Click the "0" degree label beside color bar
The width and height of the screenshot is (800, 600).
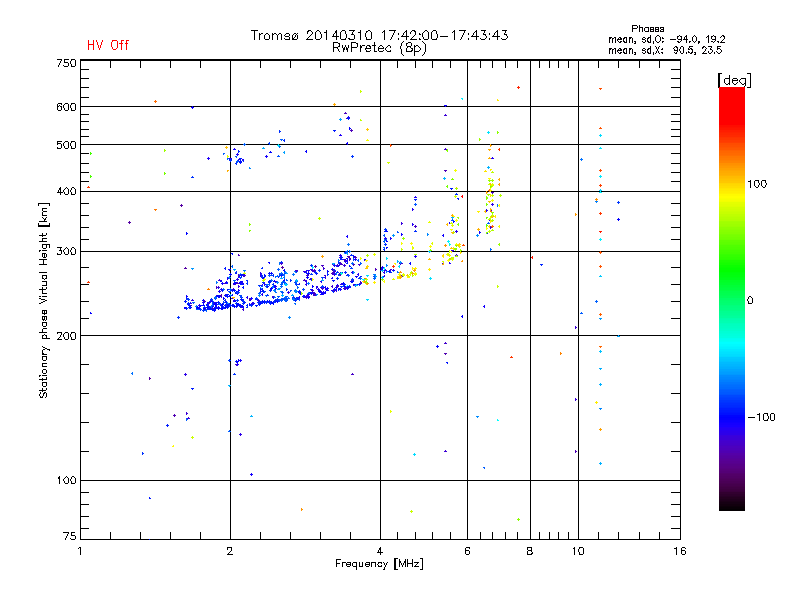pos(750,301)
